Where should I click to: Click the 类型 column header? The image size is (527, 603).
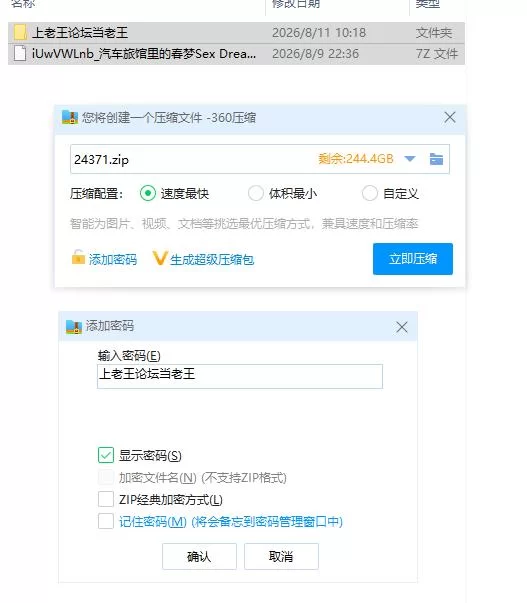tap(427, 4)
